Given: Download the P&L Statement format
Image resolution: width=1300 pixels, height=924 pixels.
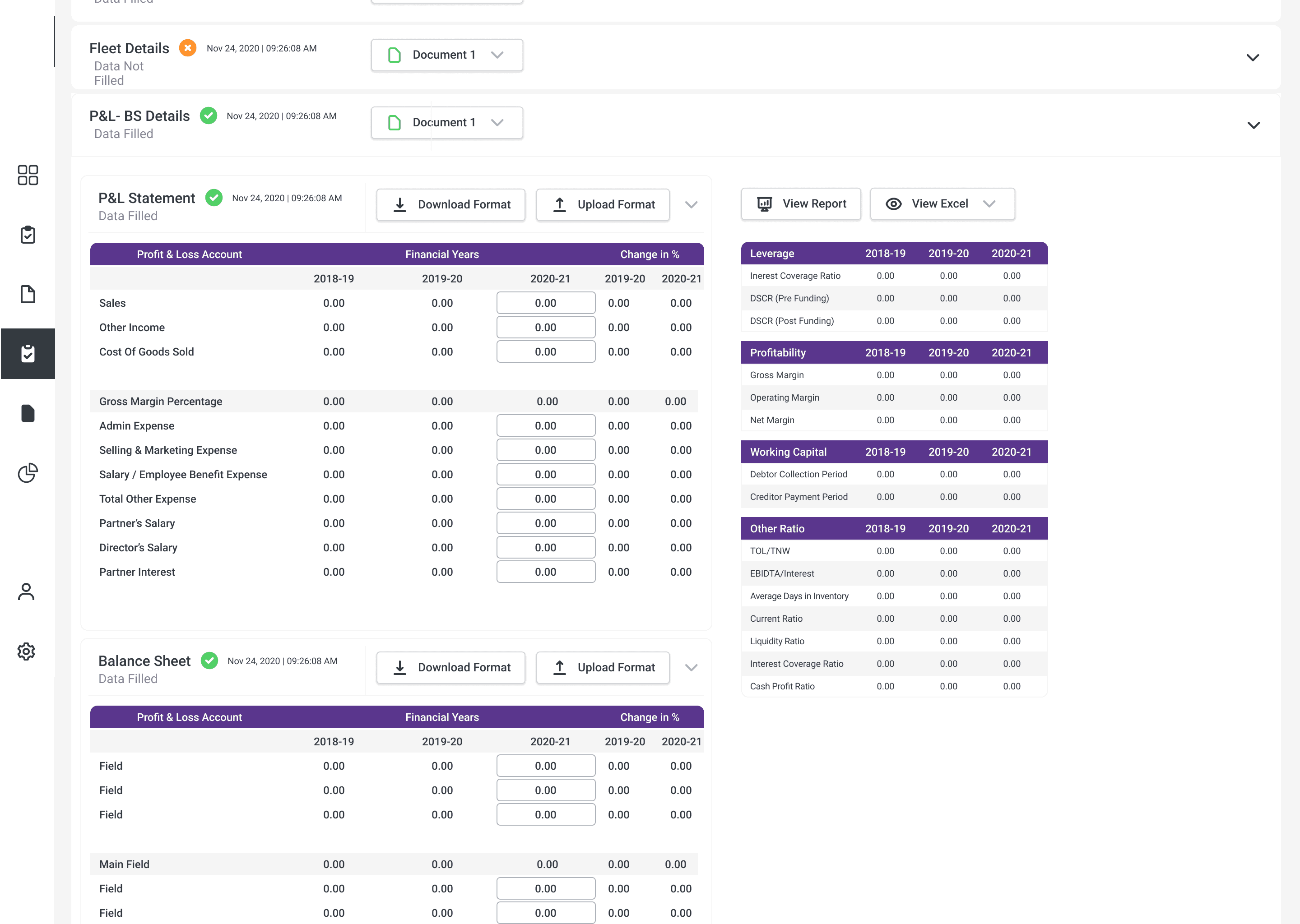Looking at the screenshot, I should click(x=451, y=205).
